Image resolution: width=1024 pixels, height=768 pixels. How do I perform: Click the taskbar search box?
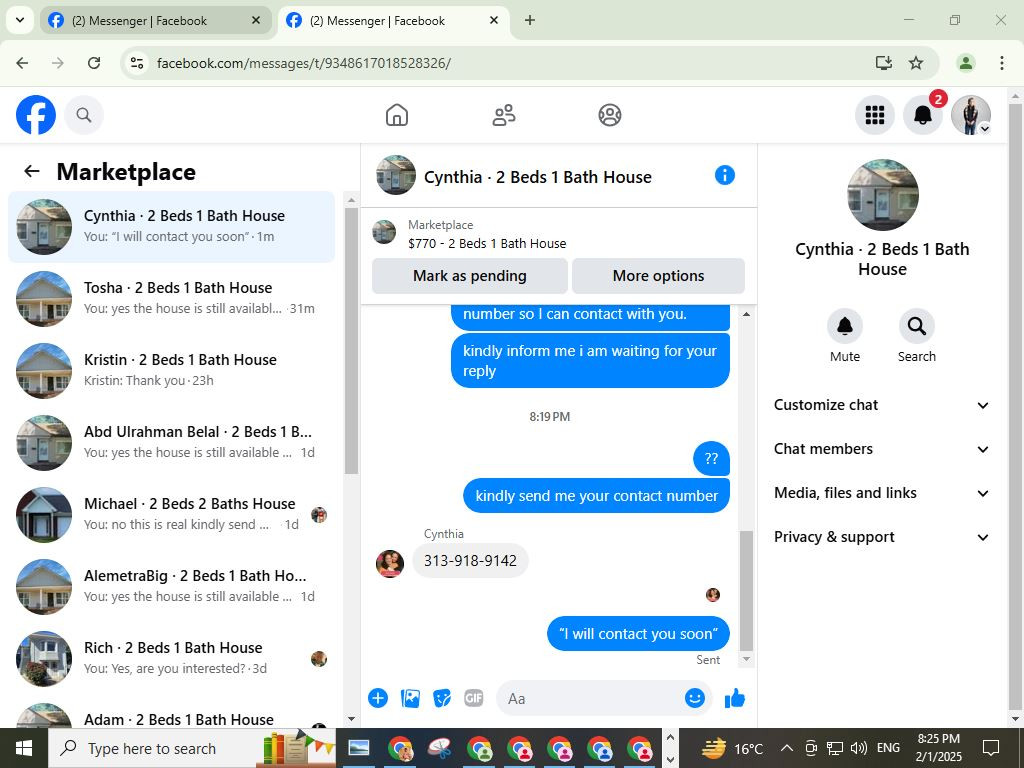click(x=192, y=748)
